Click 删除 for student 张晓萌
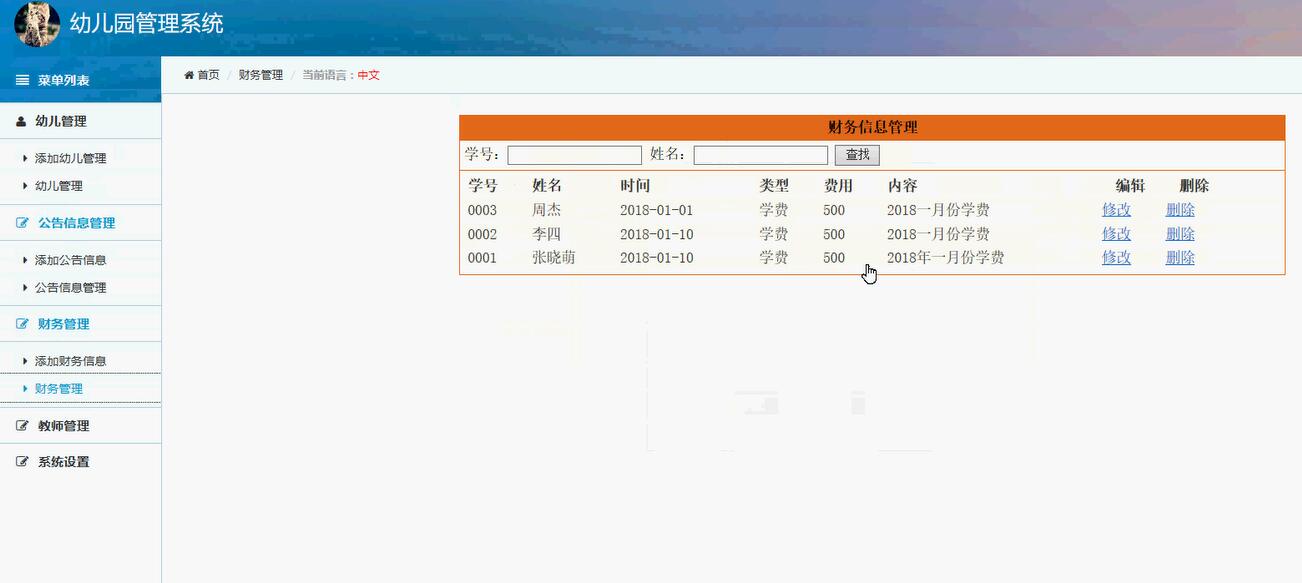This screenshot has width=1302, height=583. (1180, 258)
